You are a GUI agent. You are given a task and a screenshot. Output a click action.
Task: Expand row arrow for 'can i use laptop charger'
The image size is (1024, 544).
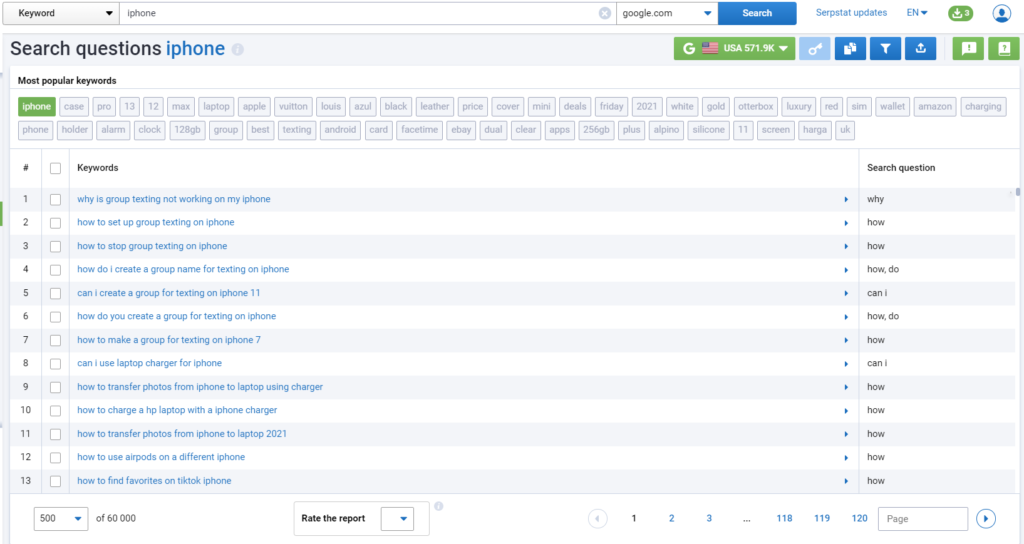846,364
